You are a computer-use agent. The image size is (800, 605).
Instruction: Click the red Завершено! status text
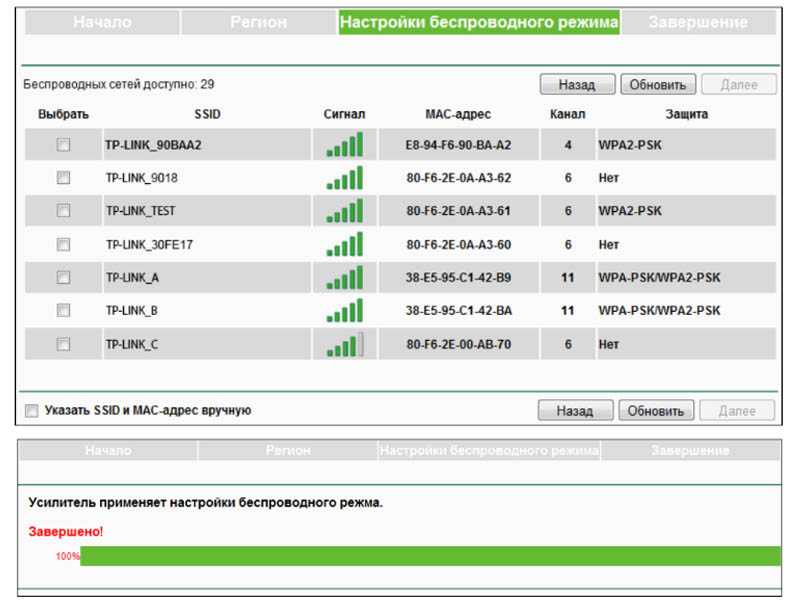point(66,532)
